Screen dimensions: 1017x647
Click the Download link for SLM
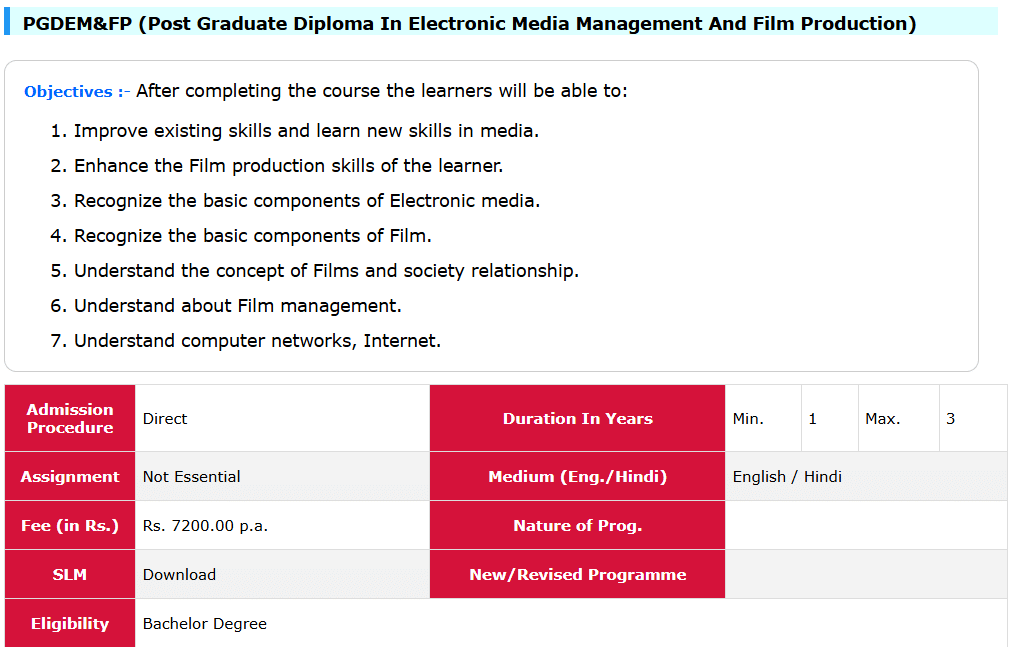tap(179, 574)
